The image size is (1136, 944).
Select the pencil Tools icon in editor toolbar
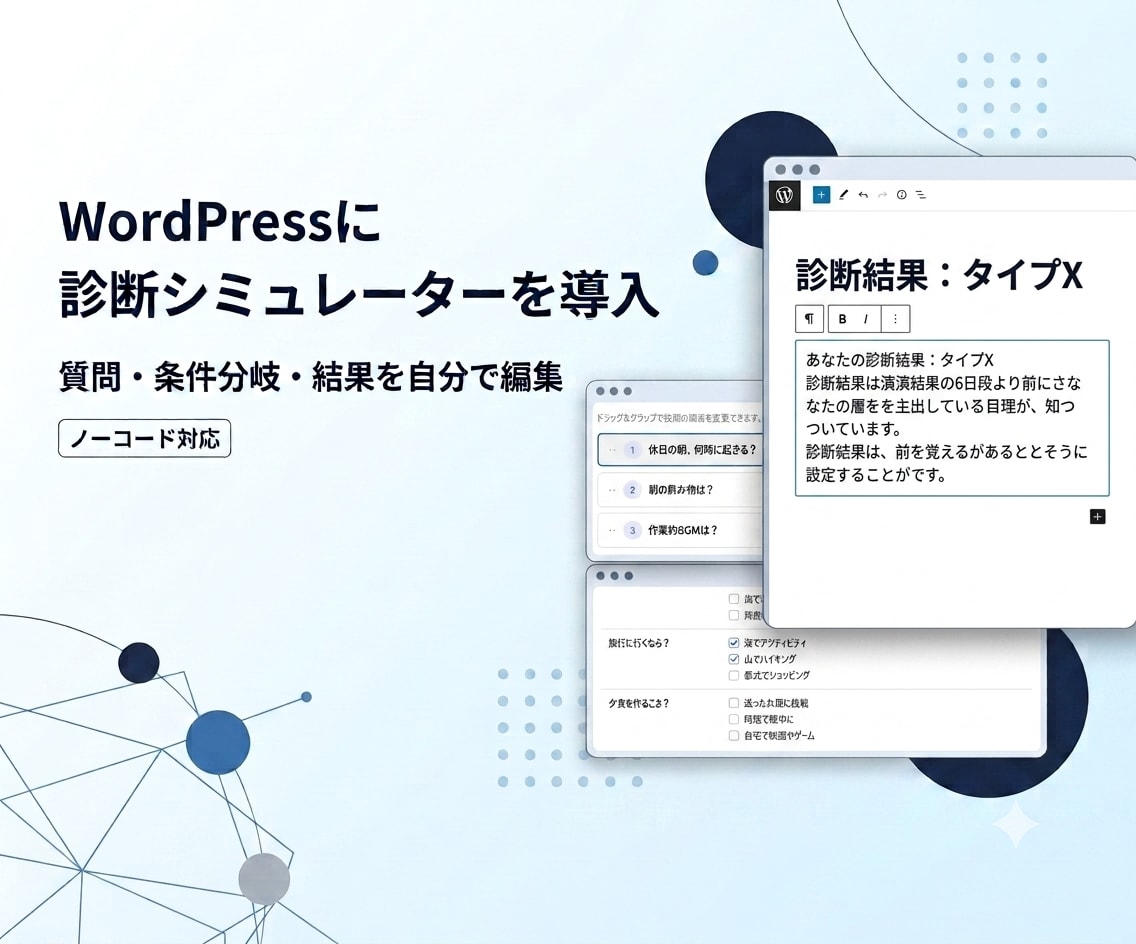coord(843,195)
